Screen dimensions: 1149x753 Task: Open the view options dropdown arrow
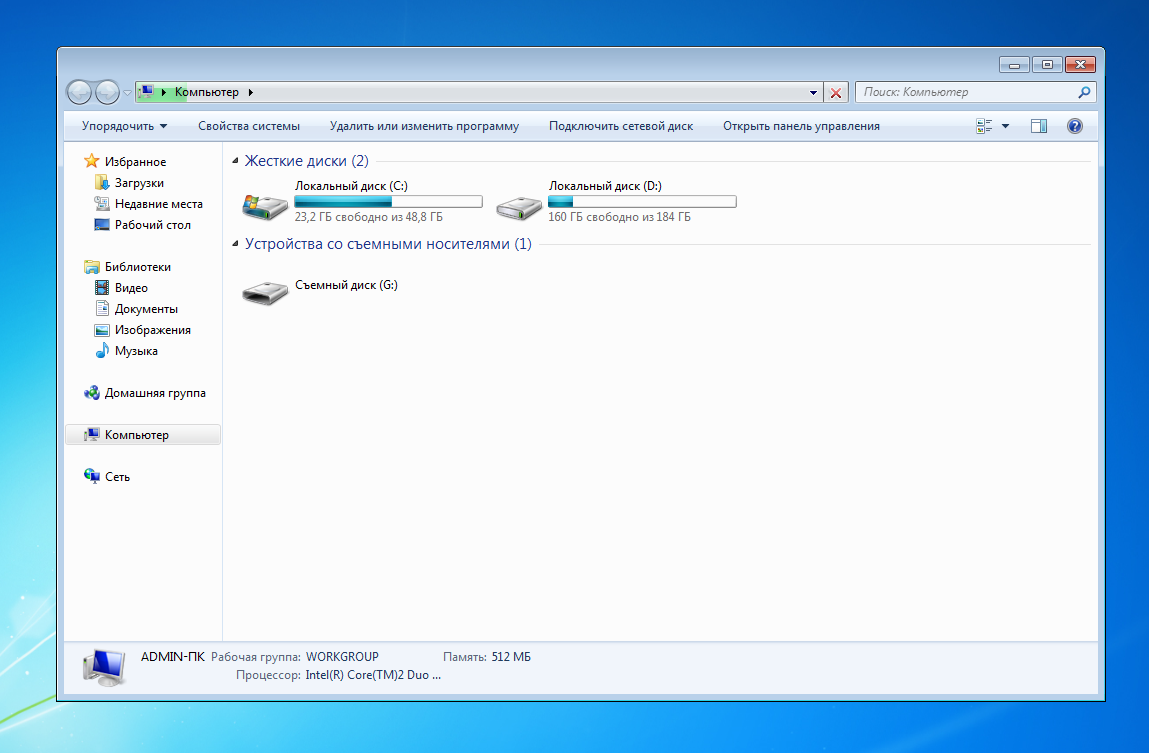[1005, 126]
